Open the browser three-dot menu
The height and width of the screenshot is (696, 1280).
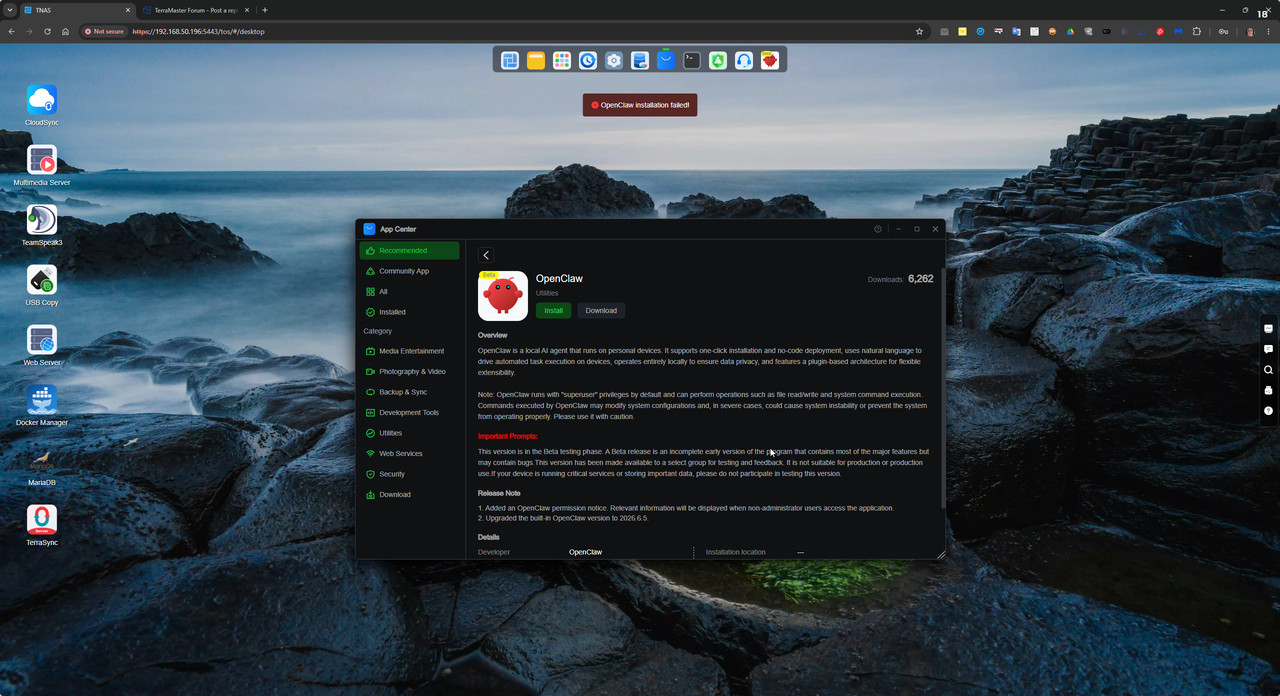pos(1268,31)
